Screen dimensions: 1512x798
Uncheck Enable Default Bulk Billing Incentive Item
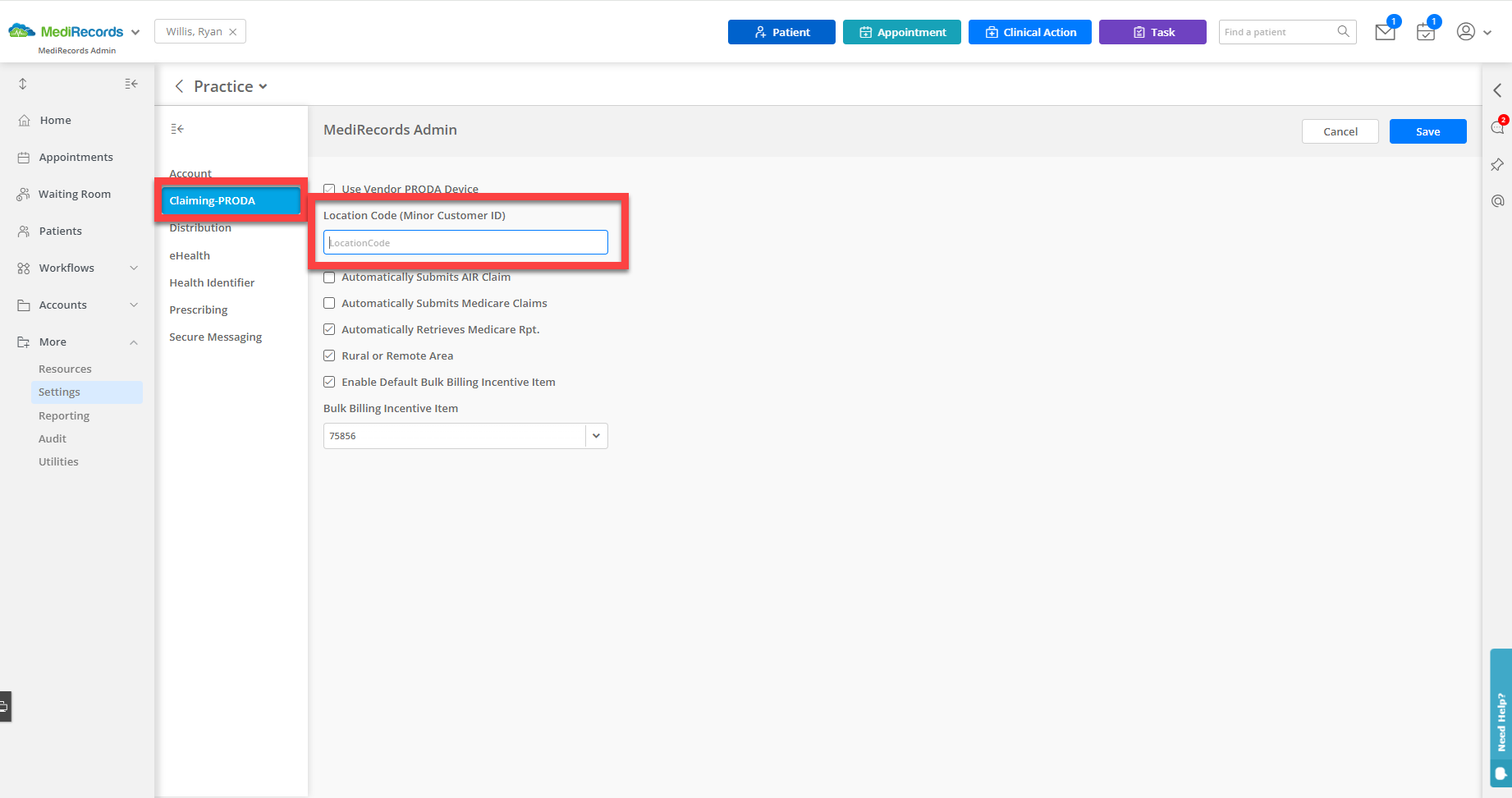tap(329, 382)
